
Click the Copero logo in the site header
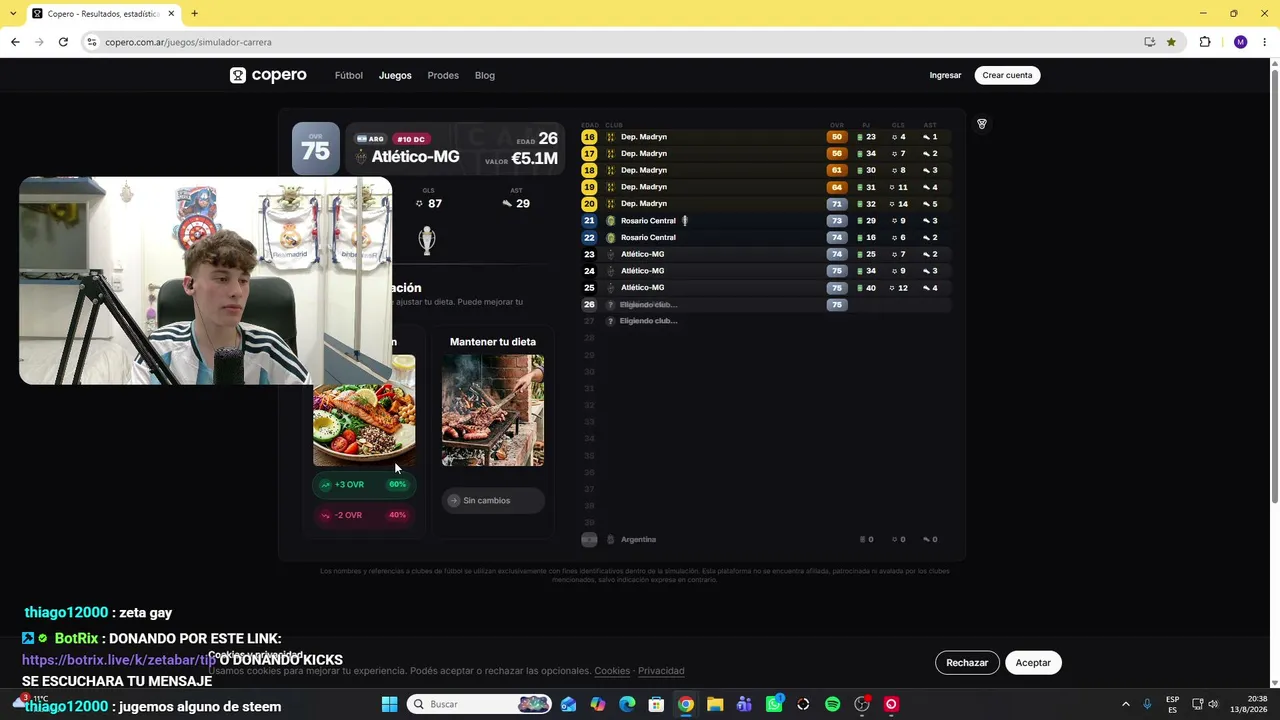click(x=268, y=75)
